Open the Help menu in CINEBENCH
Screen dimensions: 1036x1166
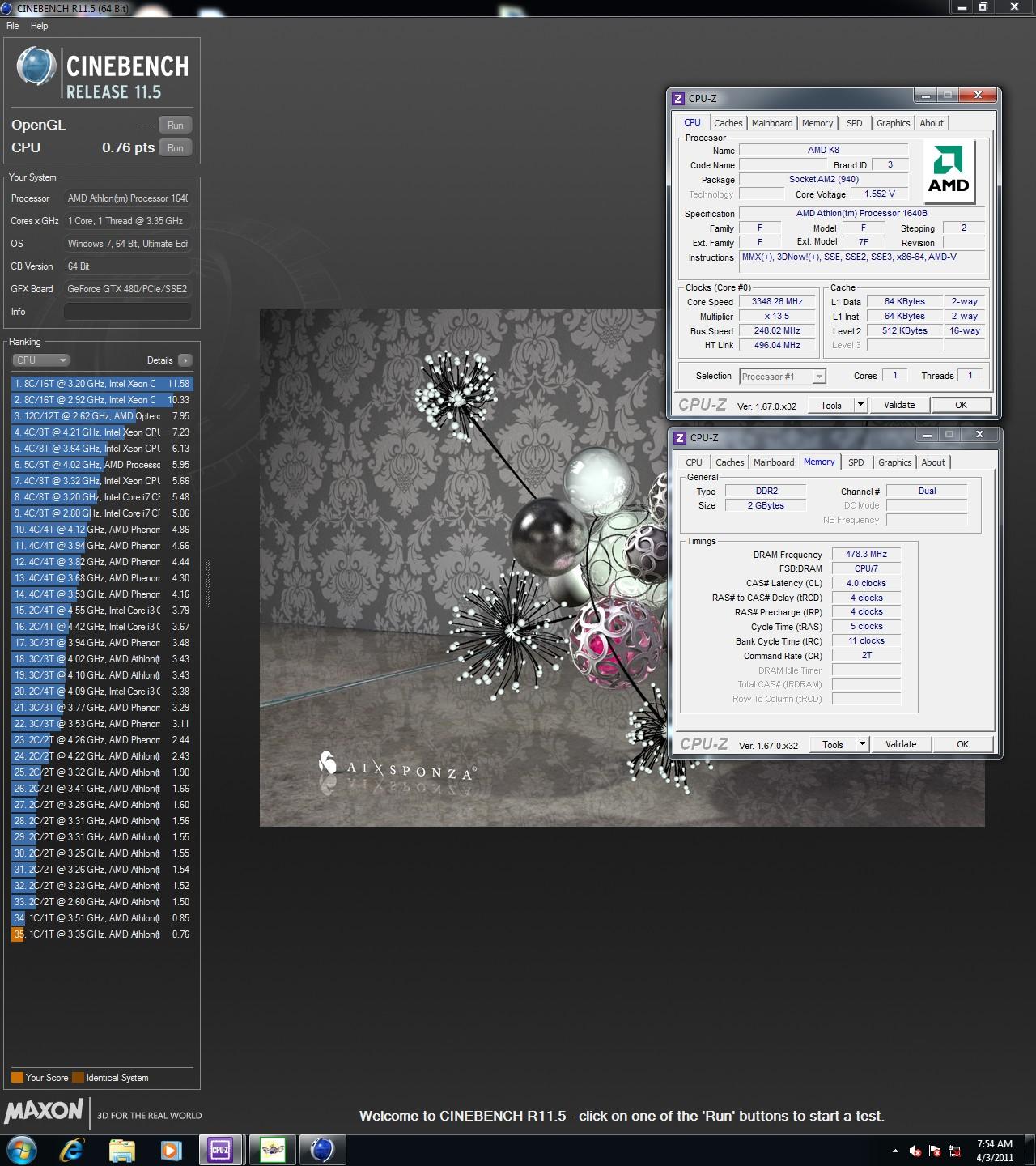(39, 26)
